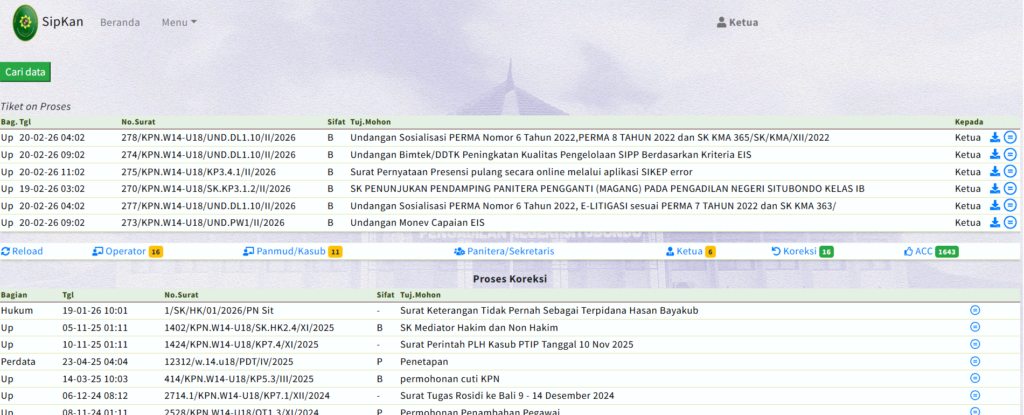This screenshot has width=1024, height=415.
Task: Click the Reload link
Action: pos(22,251)
